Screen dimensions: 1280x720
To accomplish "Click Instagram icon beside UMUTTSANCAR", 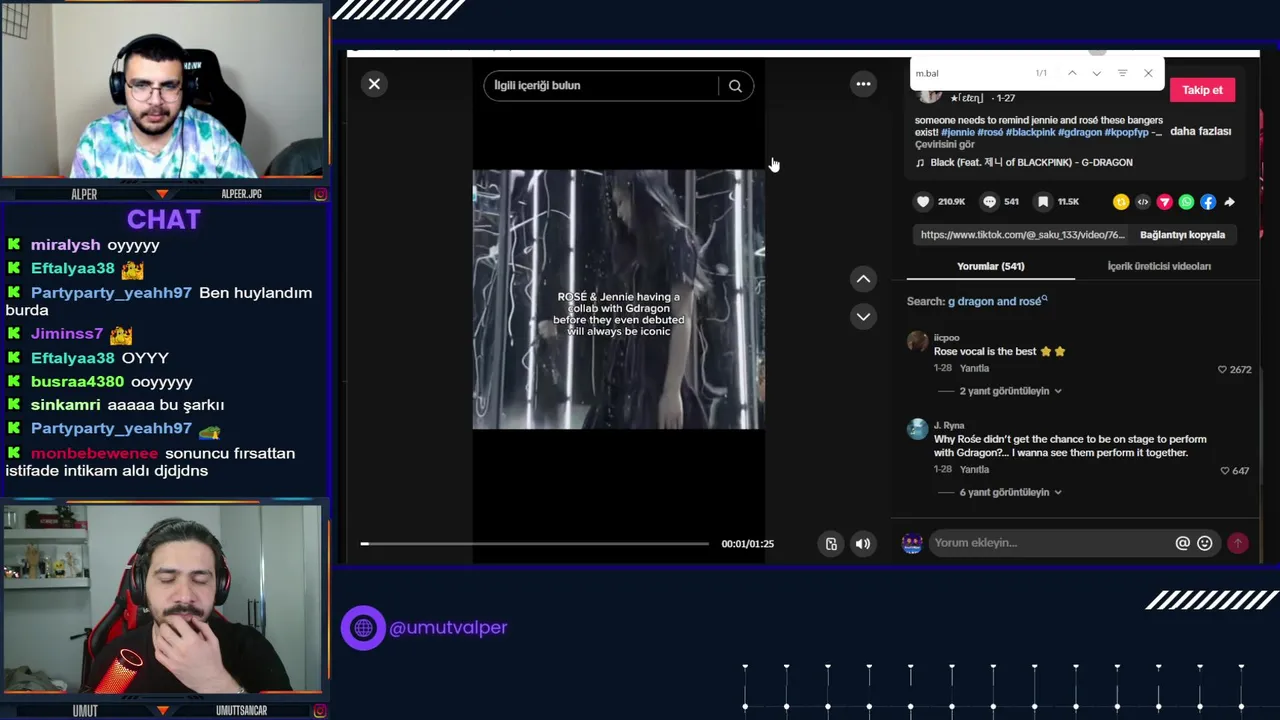I will click(x=320, y=711).
